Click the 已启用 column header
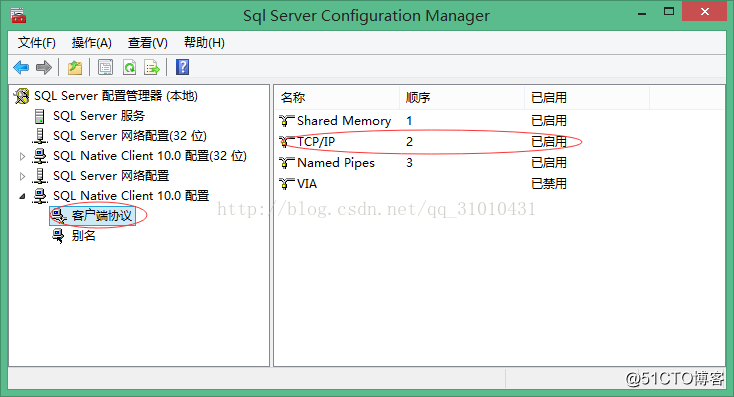The width and height of the screenshot is (734, 397). pos(587,97)
